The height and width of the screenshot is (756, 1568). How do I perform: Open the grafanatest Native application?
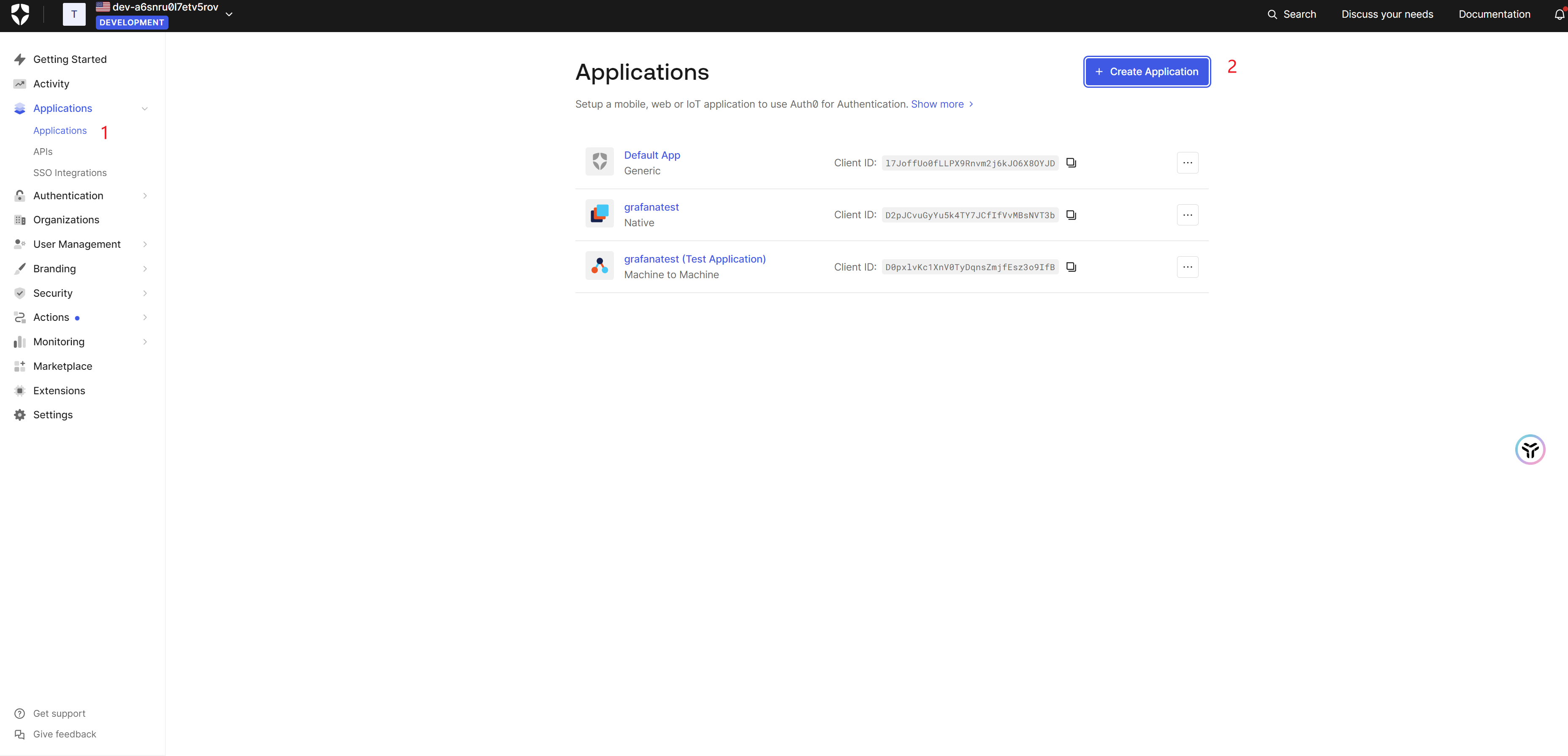tap(651, 207)
